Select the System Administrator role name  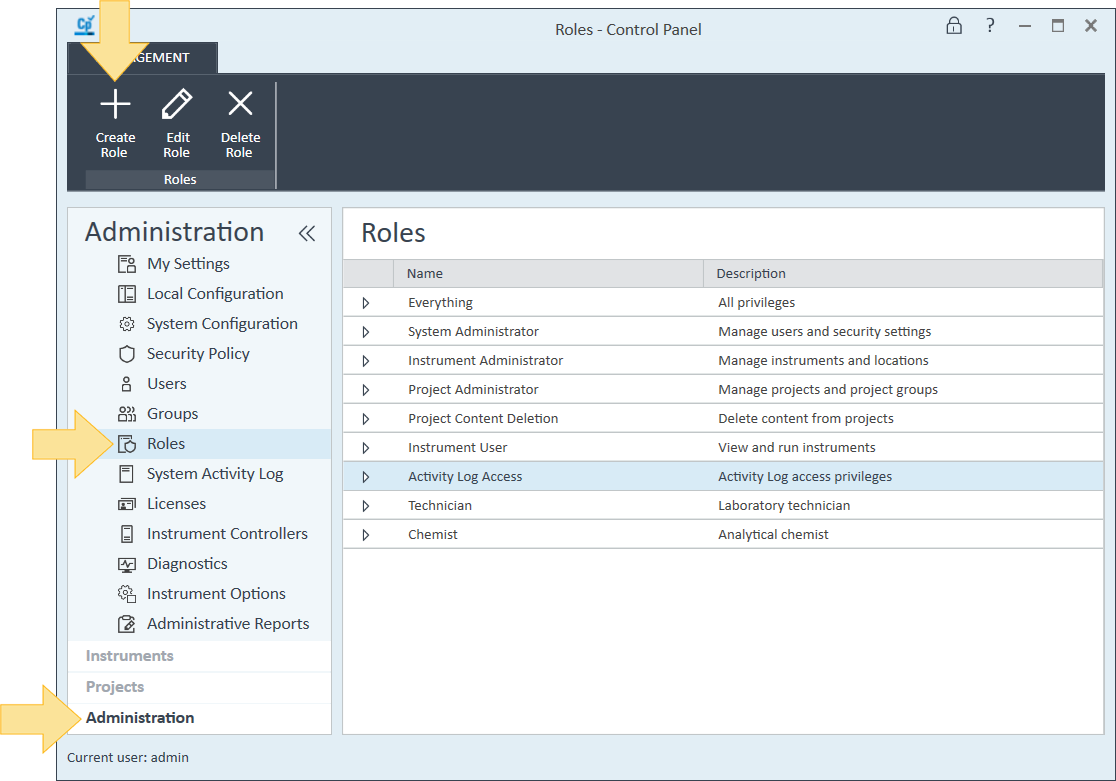click(x=473, y=332)
